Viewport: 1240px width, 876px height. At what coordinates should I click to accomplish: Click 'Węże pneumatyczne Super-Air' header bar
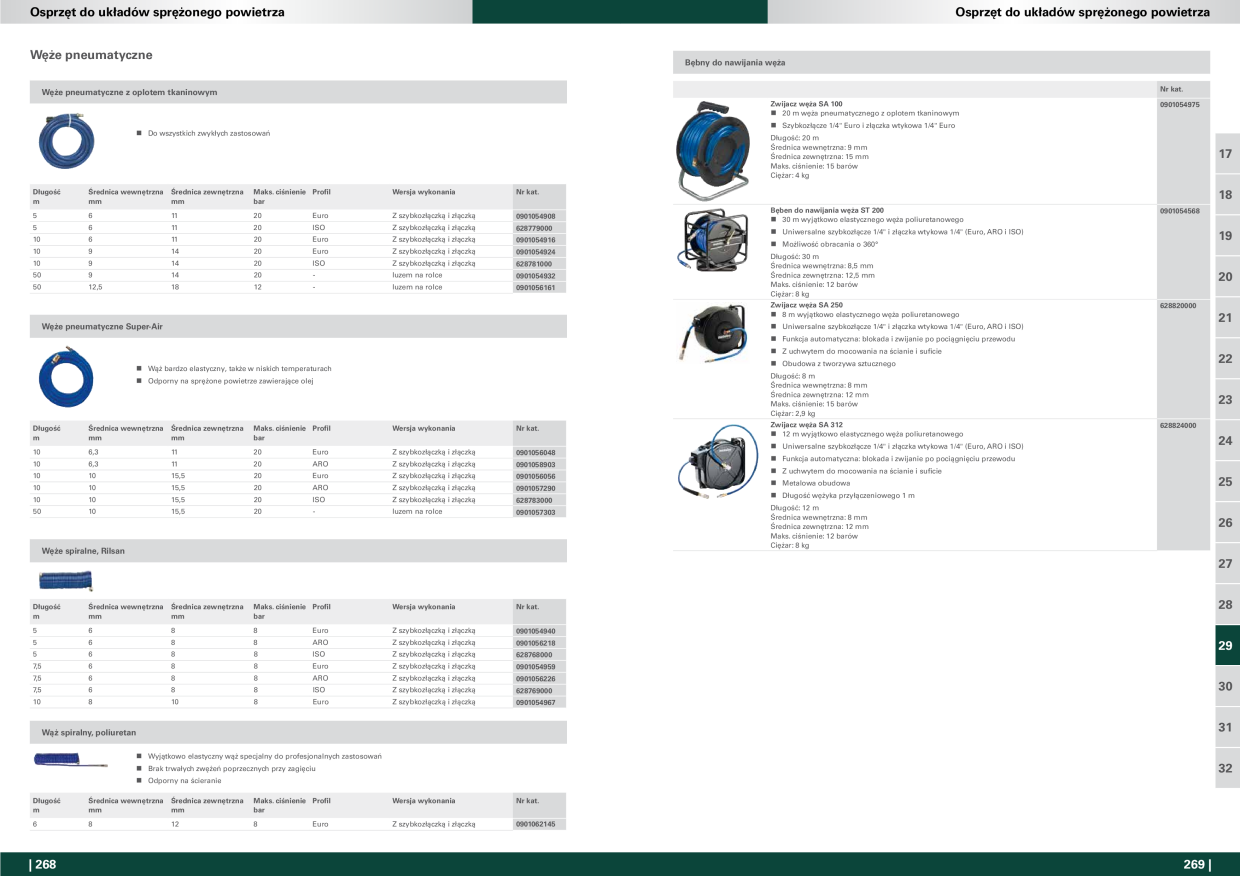click(x=298, y=327)
